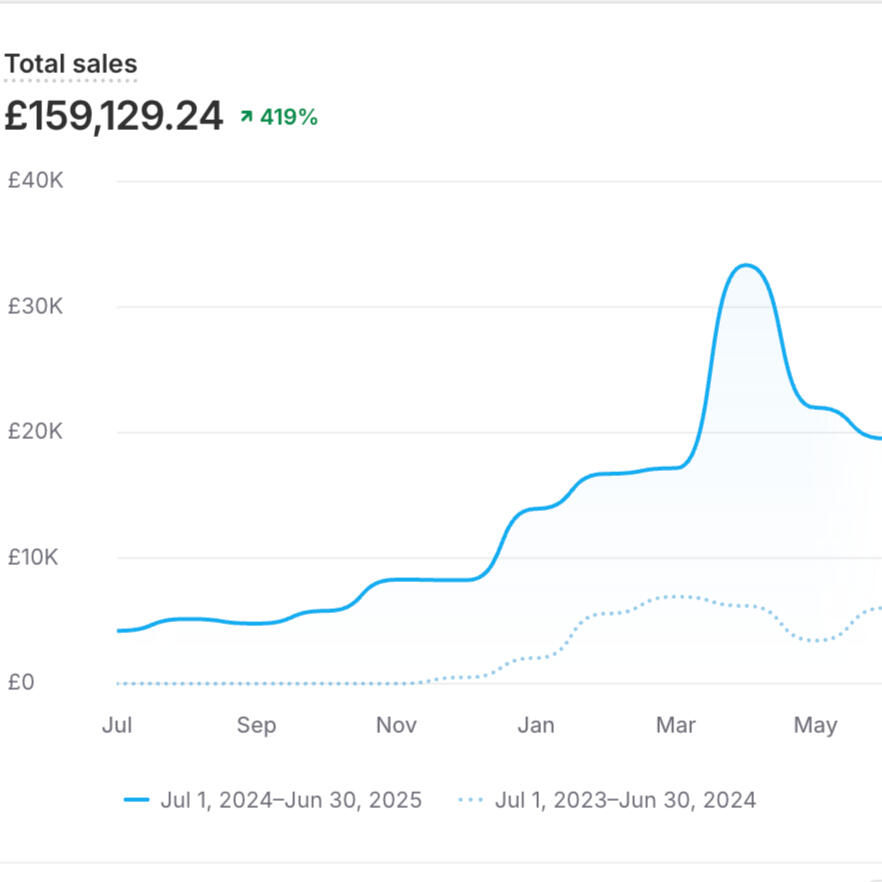Click the Jul label on the x-axis
Image resolution: width=882 pixels, height=882 pixels.
click(x=117, y=725)
